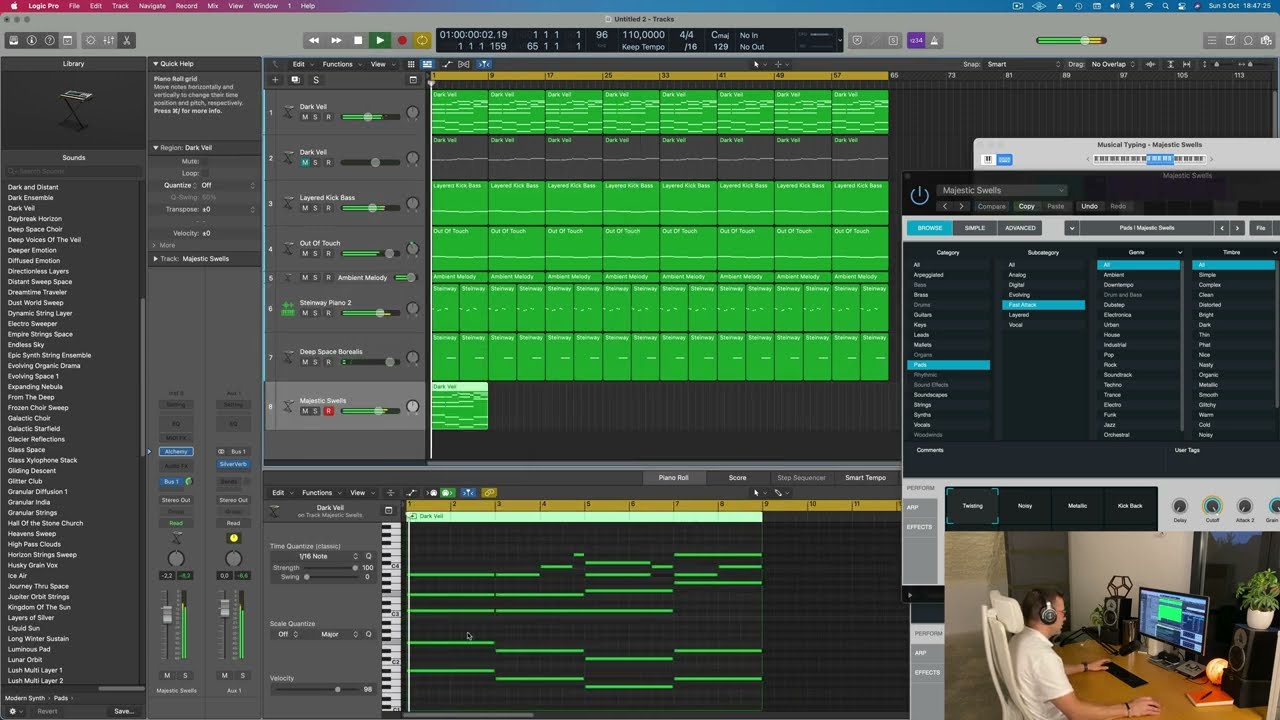Select Glass Xylophone Stack in the Library

pos(42,460)
